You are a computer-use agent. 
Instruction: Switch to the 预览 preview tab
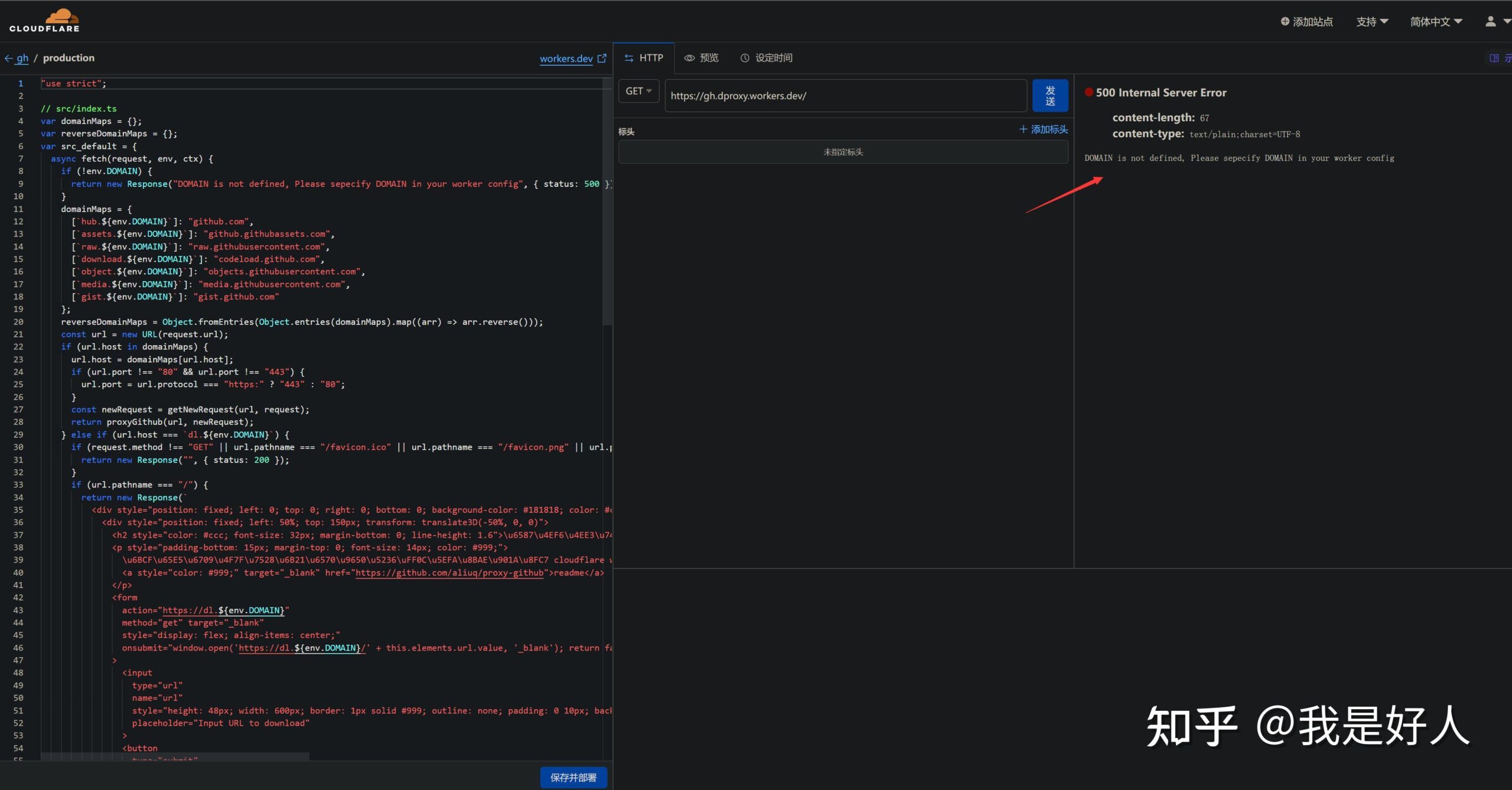[x=701, y=58]
